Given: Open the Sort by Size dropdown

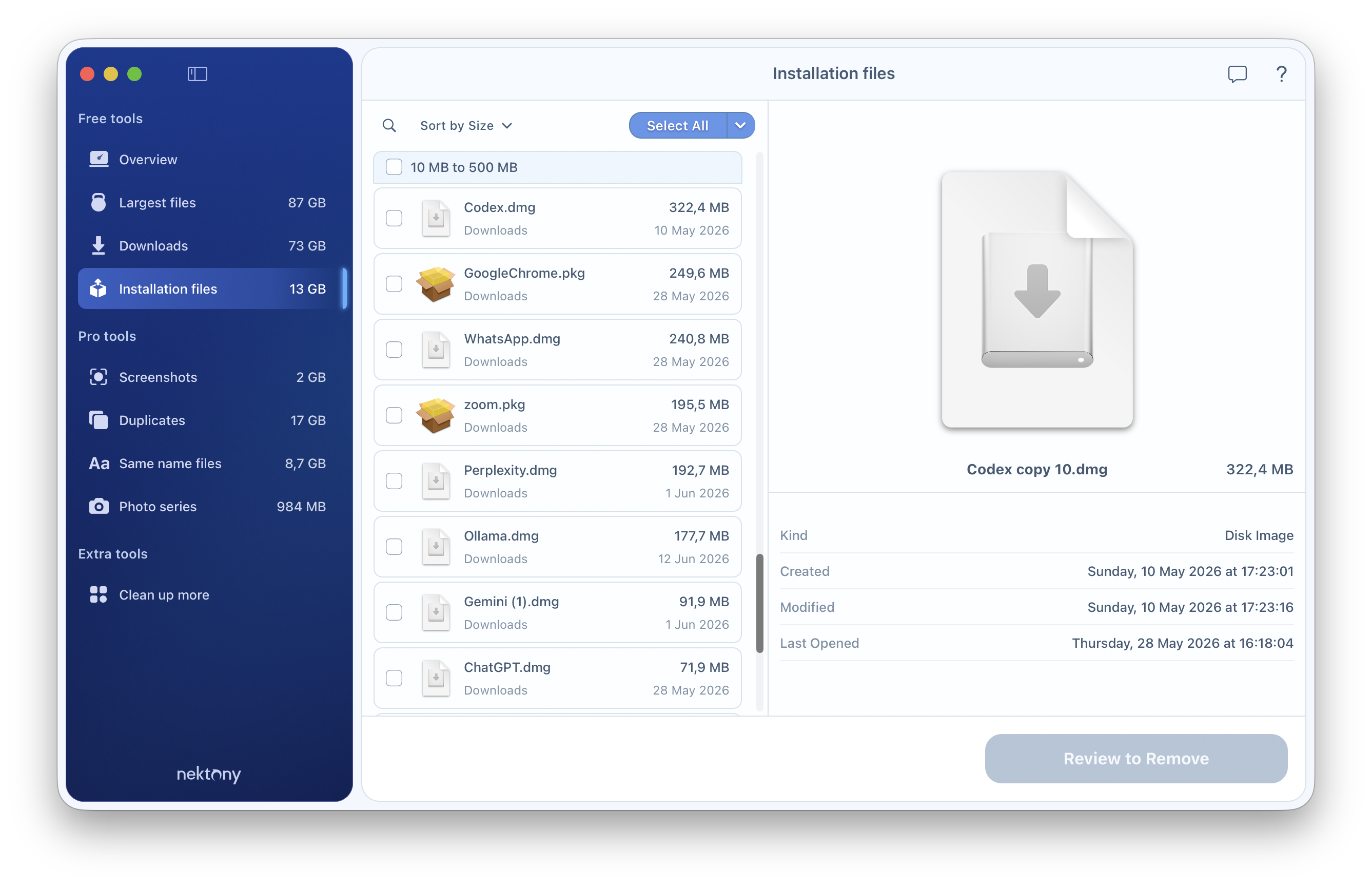Looking at the screenshot, I should (466, 125).
